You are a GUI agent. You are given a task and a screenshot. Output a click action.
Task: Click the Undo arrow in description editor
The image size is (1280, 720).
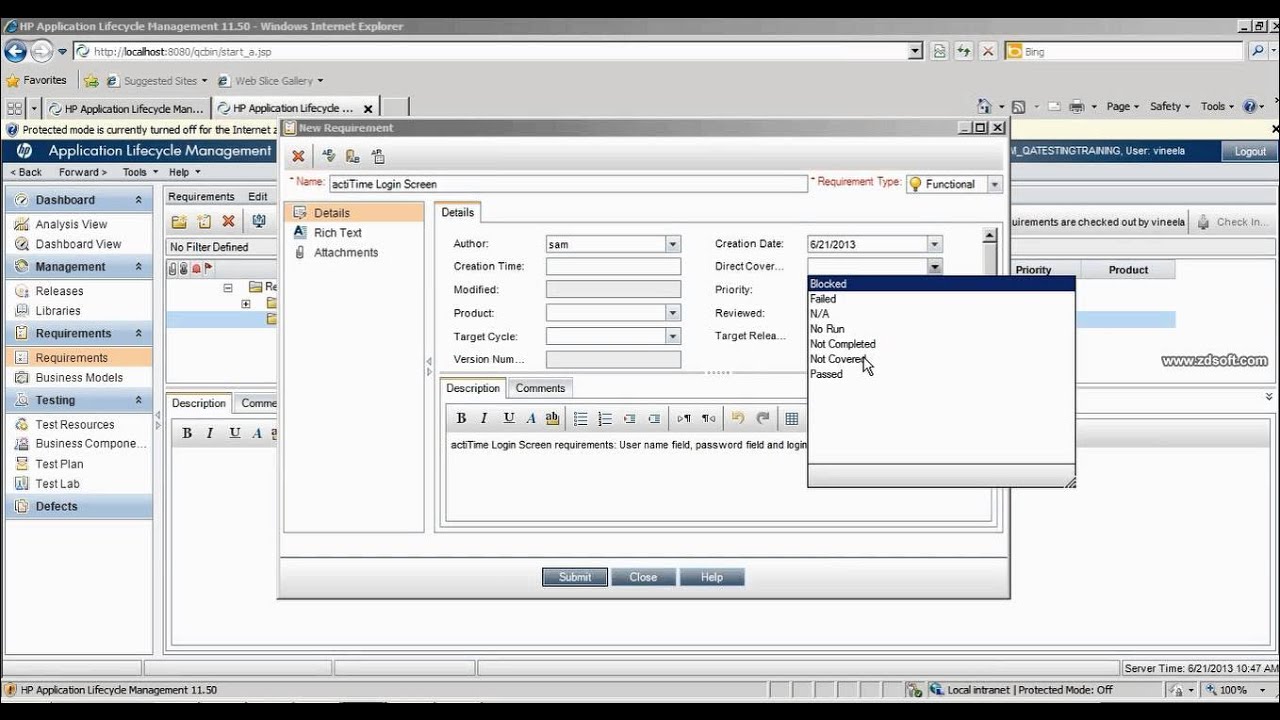[738, 418]
